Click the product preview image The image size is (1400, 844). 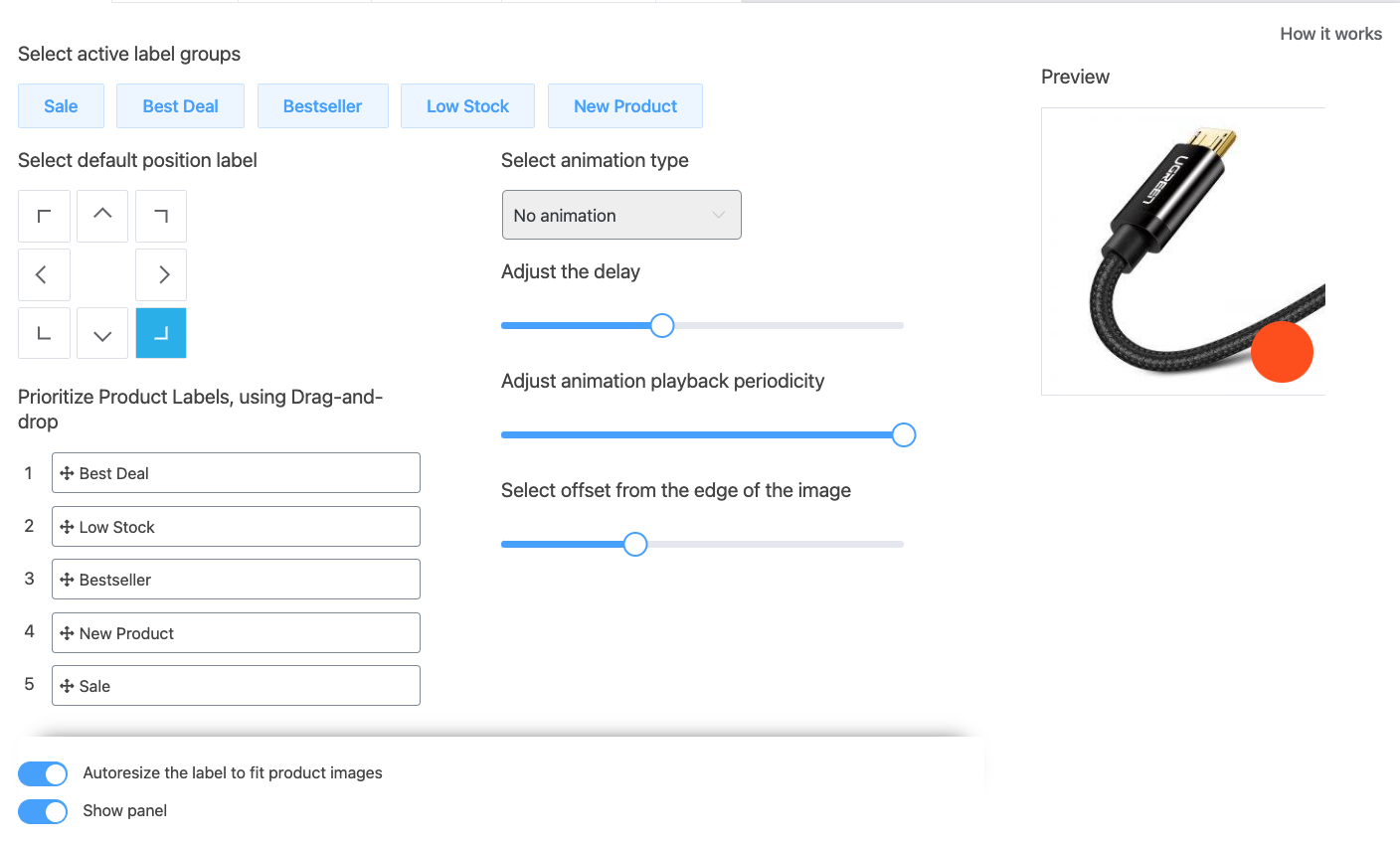click(1183, 252)
